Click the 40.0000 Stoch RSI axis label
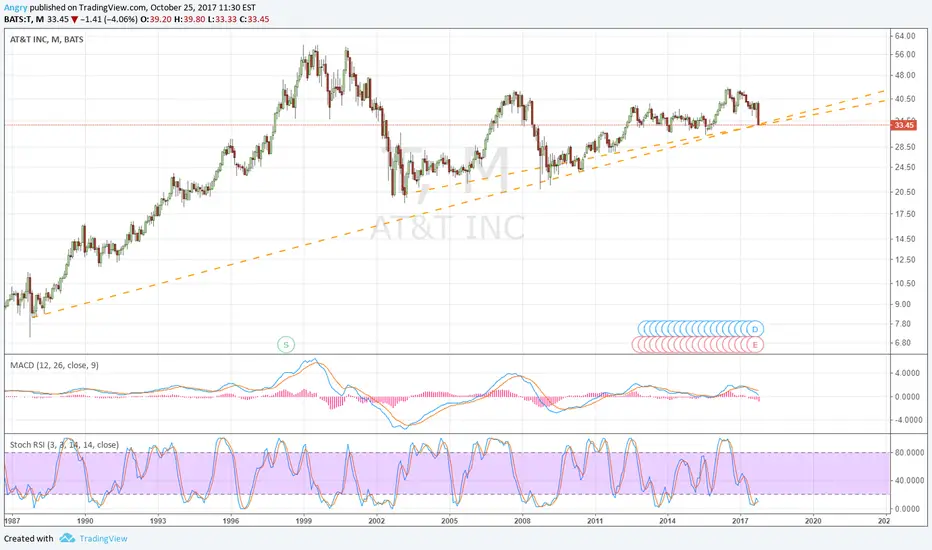Screen dimensions: 932x550 coord(909,480)
